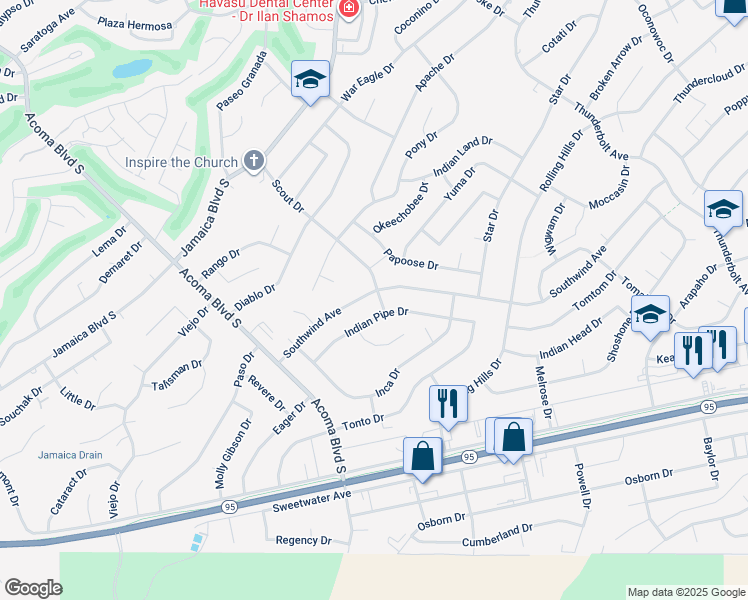Click the Cumberland Dr street label
The width and height of the screenshot is (748, 600).
(x=497, y=535)
